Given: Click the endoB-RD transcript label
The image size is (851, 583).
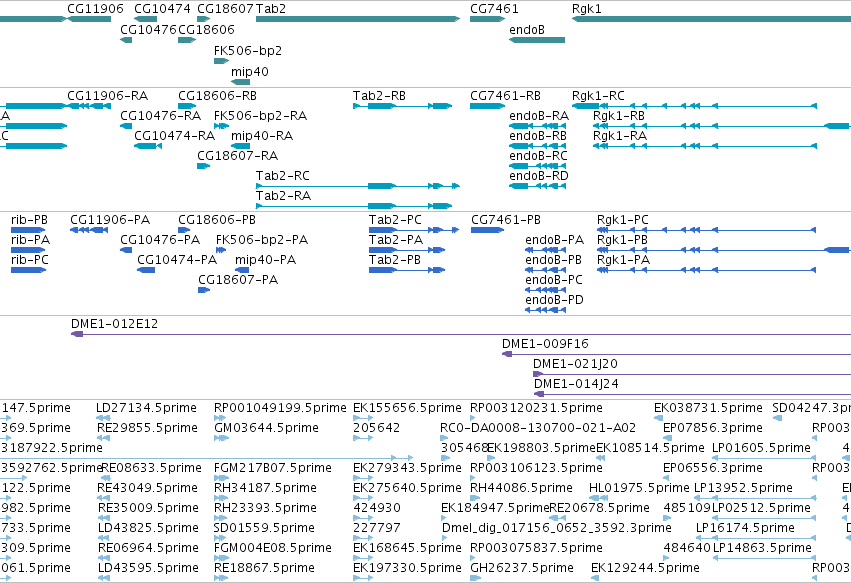Looking at the screenshot, I should click(x=539, y=176).
